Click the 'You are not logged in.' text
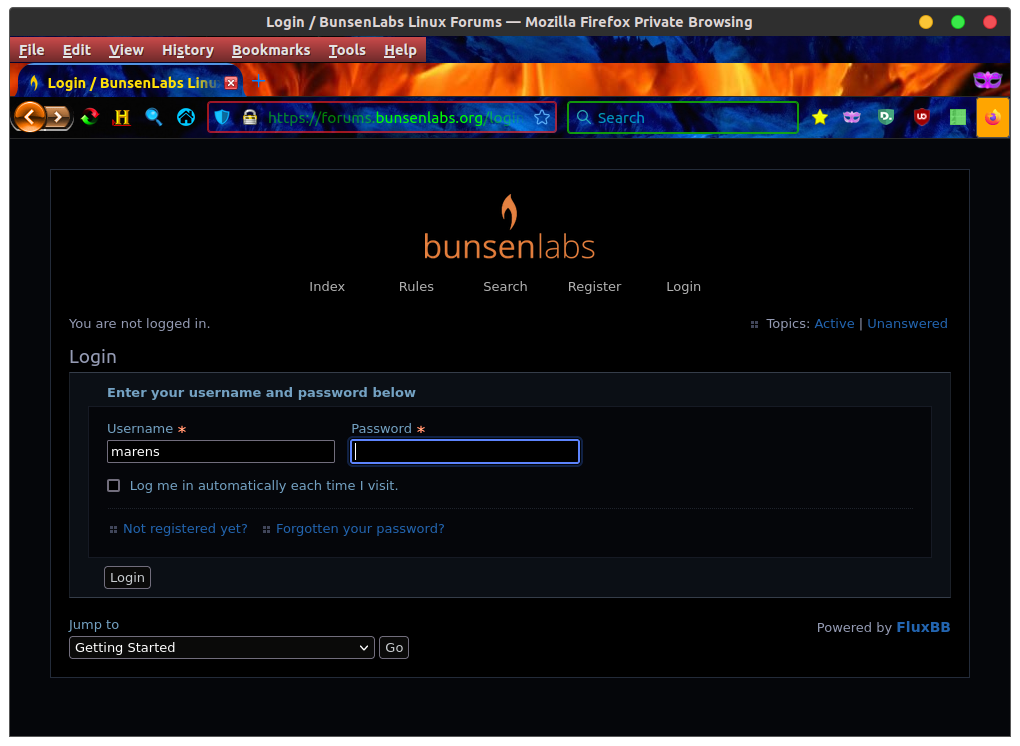The height and width of the screenshot is (746, 1020). click(140, 324)
